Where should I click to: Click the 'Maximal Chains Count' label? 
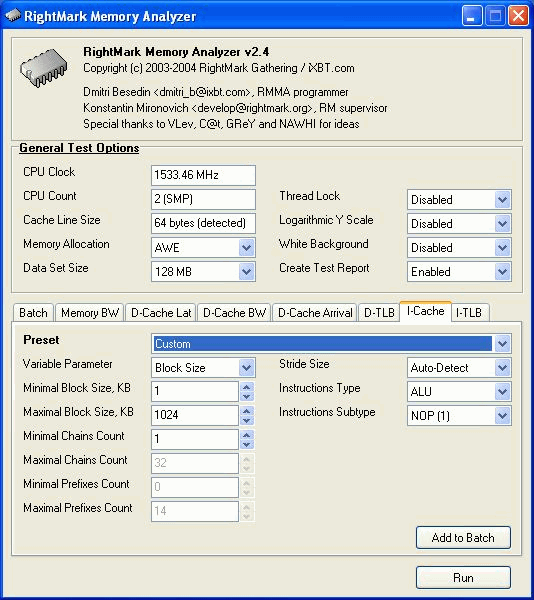tap(75, 460)
